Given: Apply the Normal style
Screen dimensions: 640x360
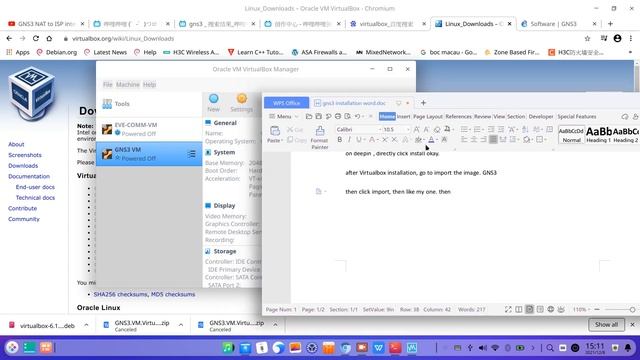Looking at the screenshot, I should 571,135.
